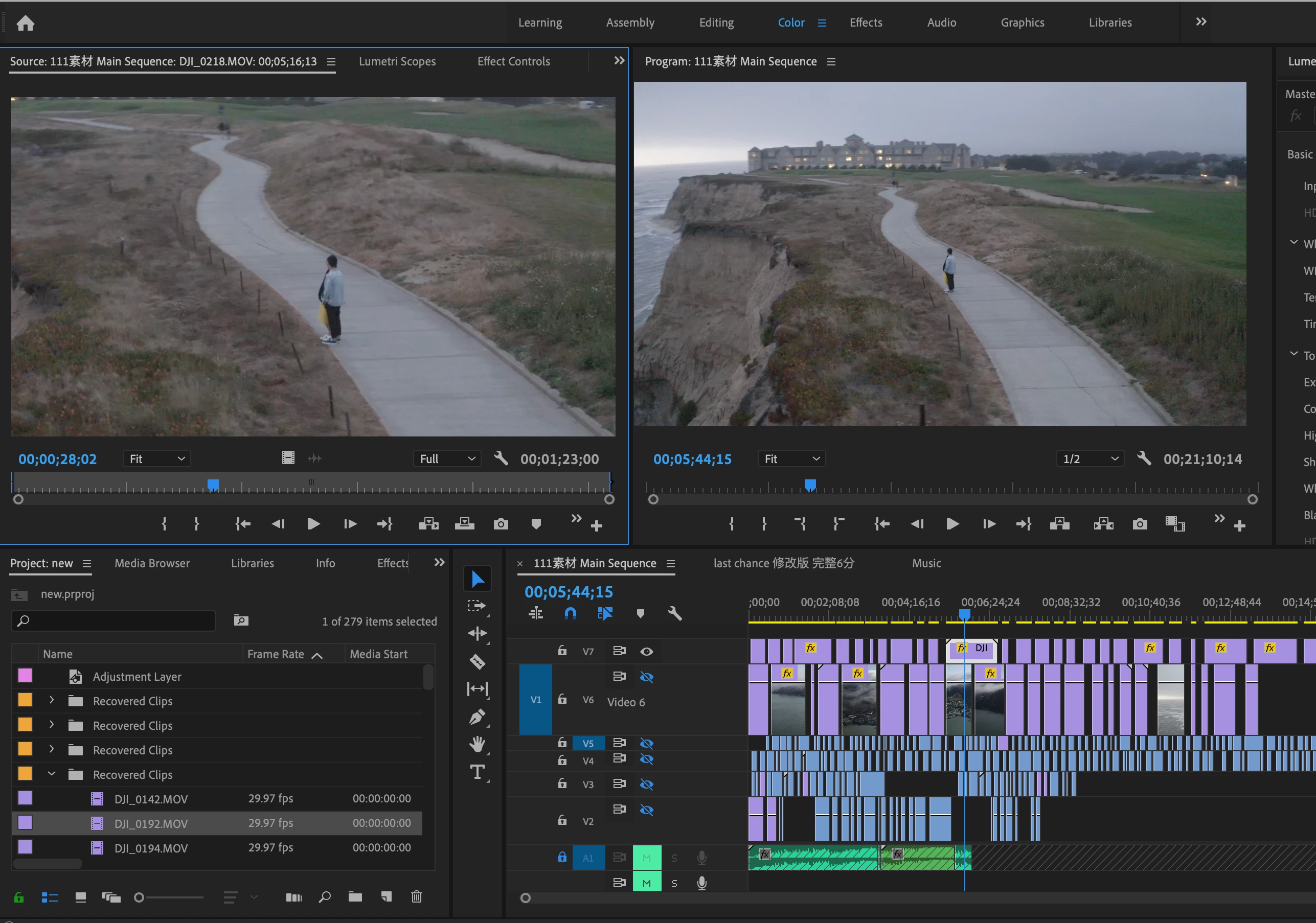Image resolution: width=1316 pixels, height=923 pixels.
Task: Open Program monitor playback resolution dropdown
Action: tap(1090, 459)
